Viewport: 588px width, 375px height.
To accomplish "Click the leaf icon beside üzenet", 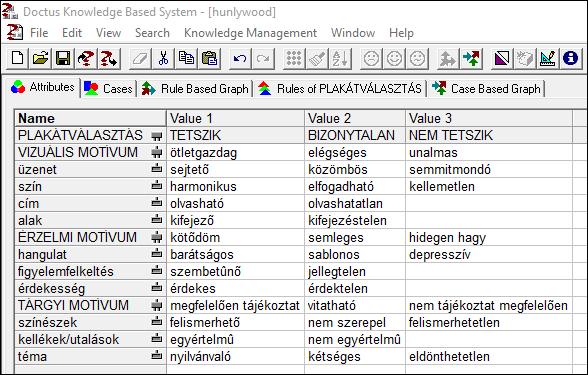I will 157,169.
